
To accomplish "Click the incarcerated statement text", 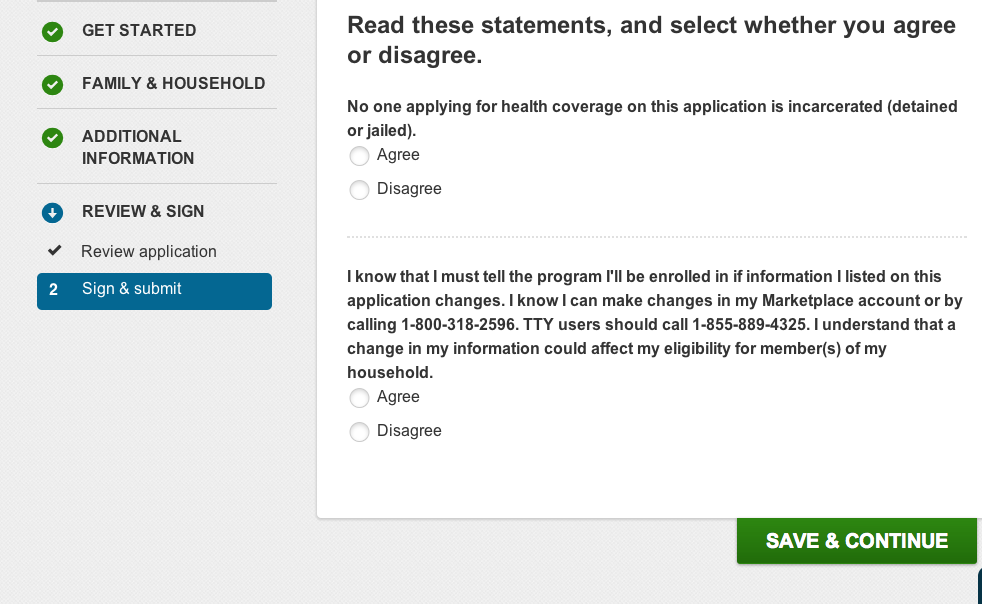I will pyautogui.click(x=652, y=118).
